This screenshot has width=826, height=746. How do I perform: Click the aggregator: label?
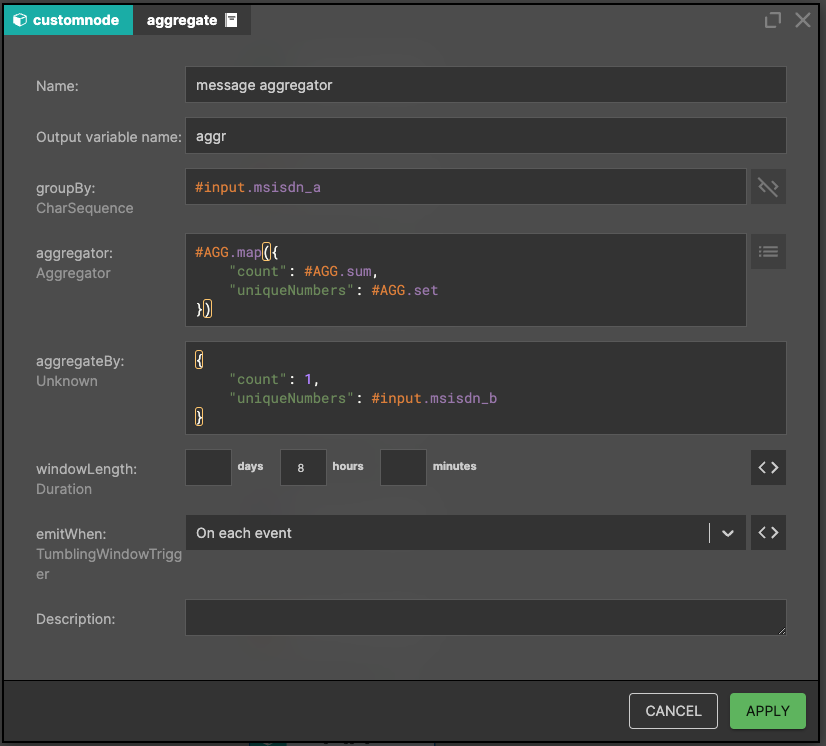74,253
